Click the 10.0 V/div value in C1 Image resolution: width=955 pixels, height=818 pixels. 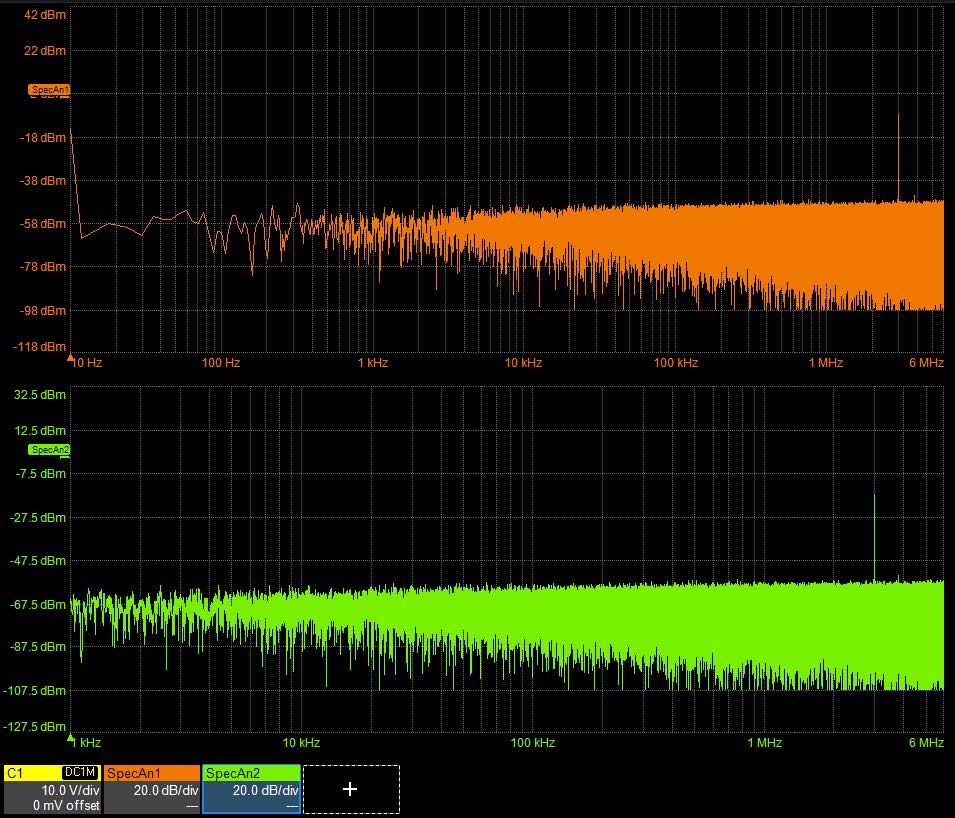coord(70,791)
